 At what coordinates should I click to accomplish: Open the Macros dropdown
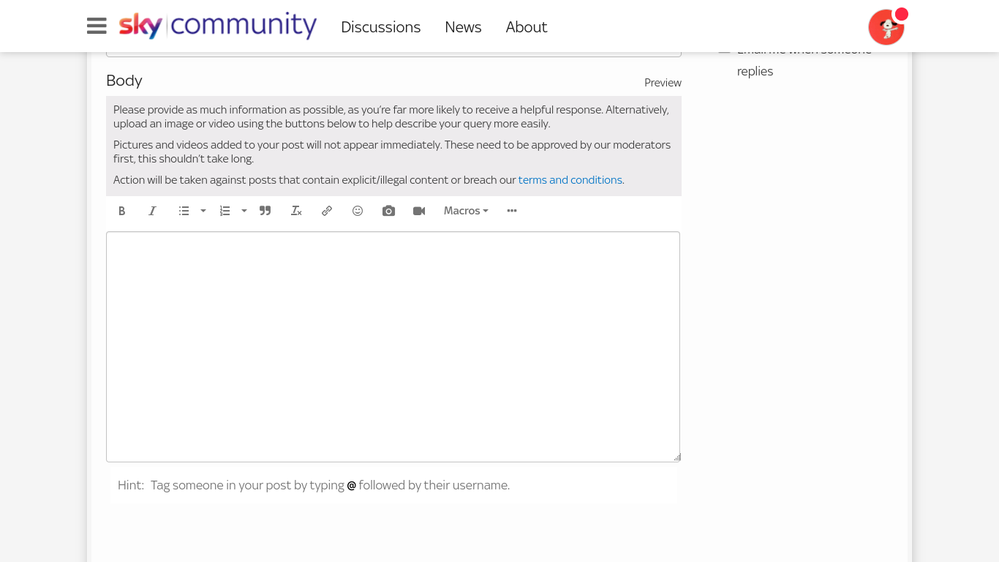click(466, 211)
